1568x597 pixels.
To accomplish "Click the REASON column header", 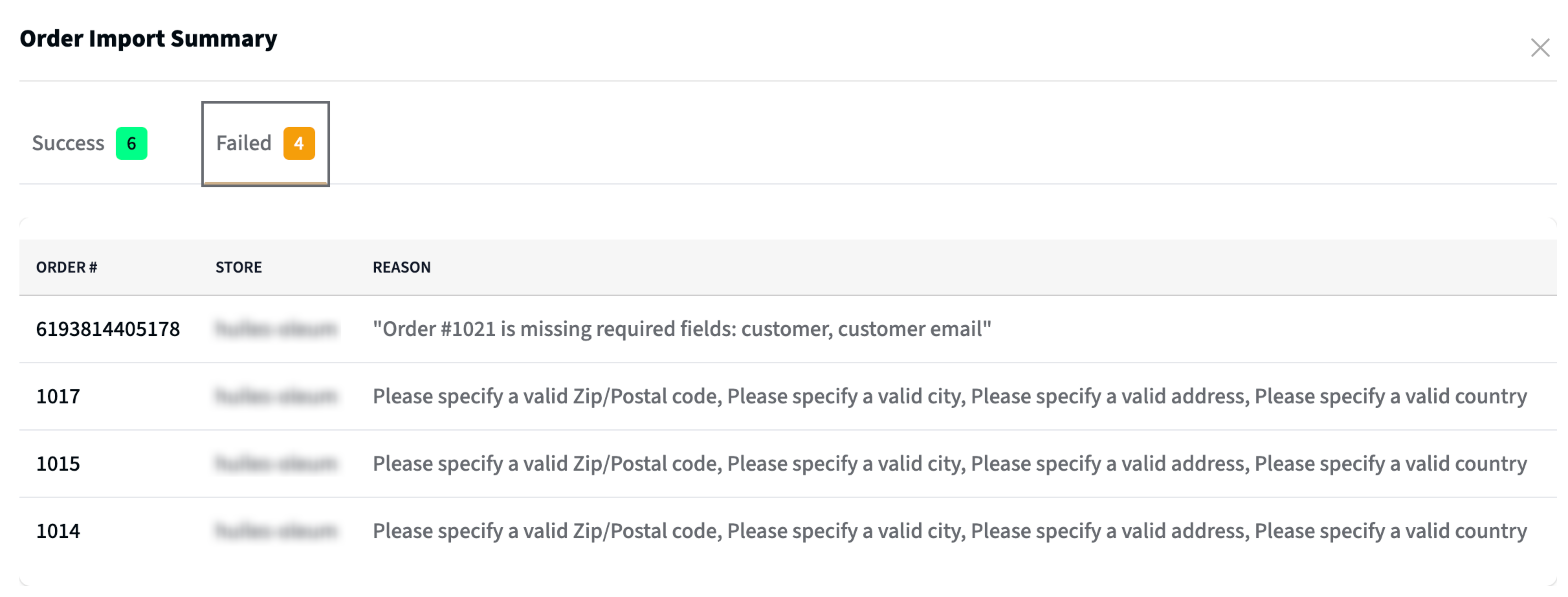I will click(402, 267).
